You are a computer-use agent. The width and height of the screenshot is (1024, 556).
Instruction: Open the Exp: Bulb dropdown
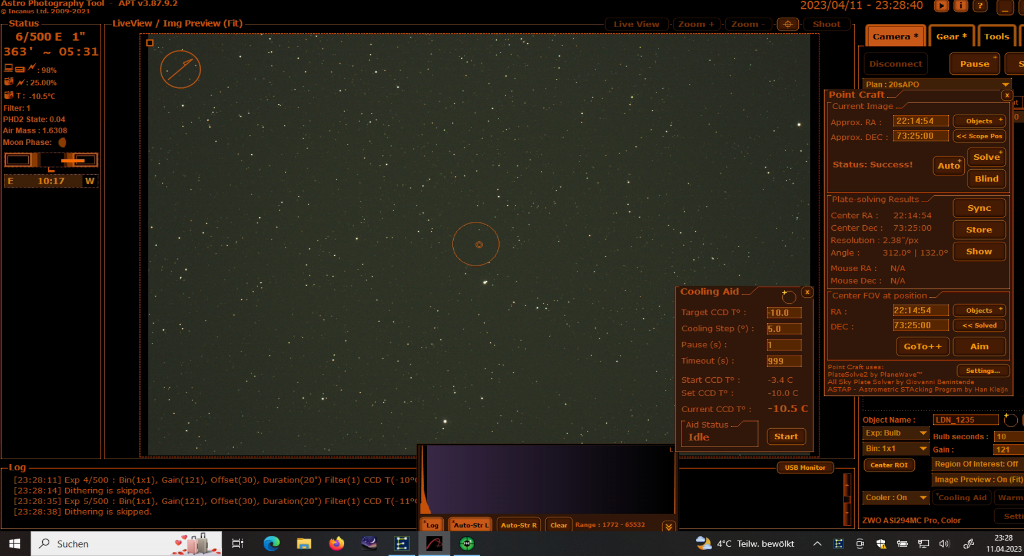923,434
